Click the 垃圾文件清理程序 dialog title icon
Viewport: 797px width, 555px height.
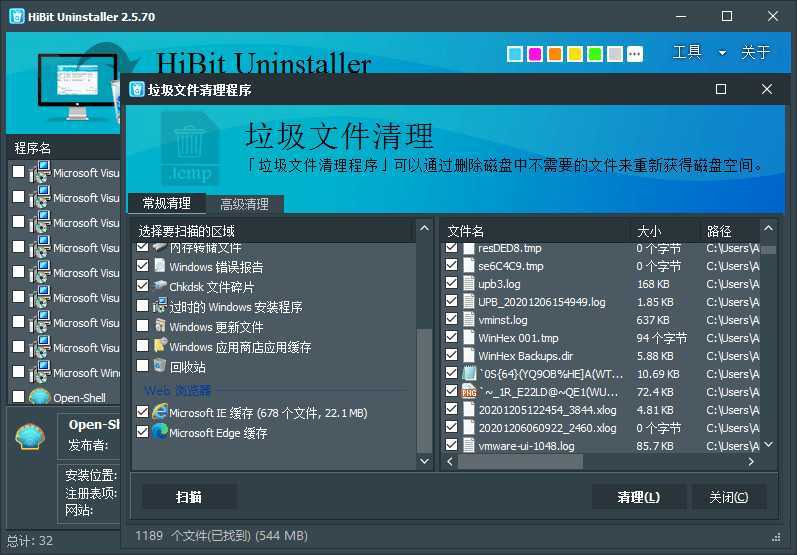tap(137, 89)
